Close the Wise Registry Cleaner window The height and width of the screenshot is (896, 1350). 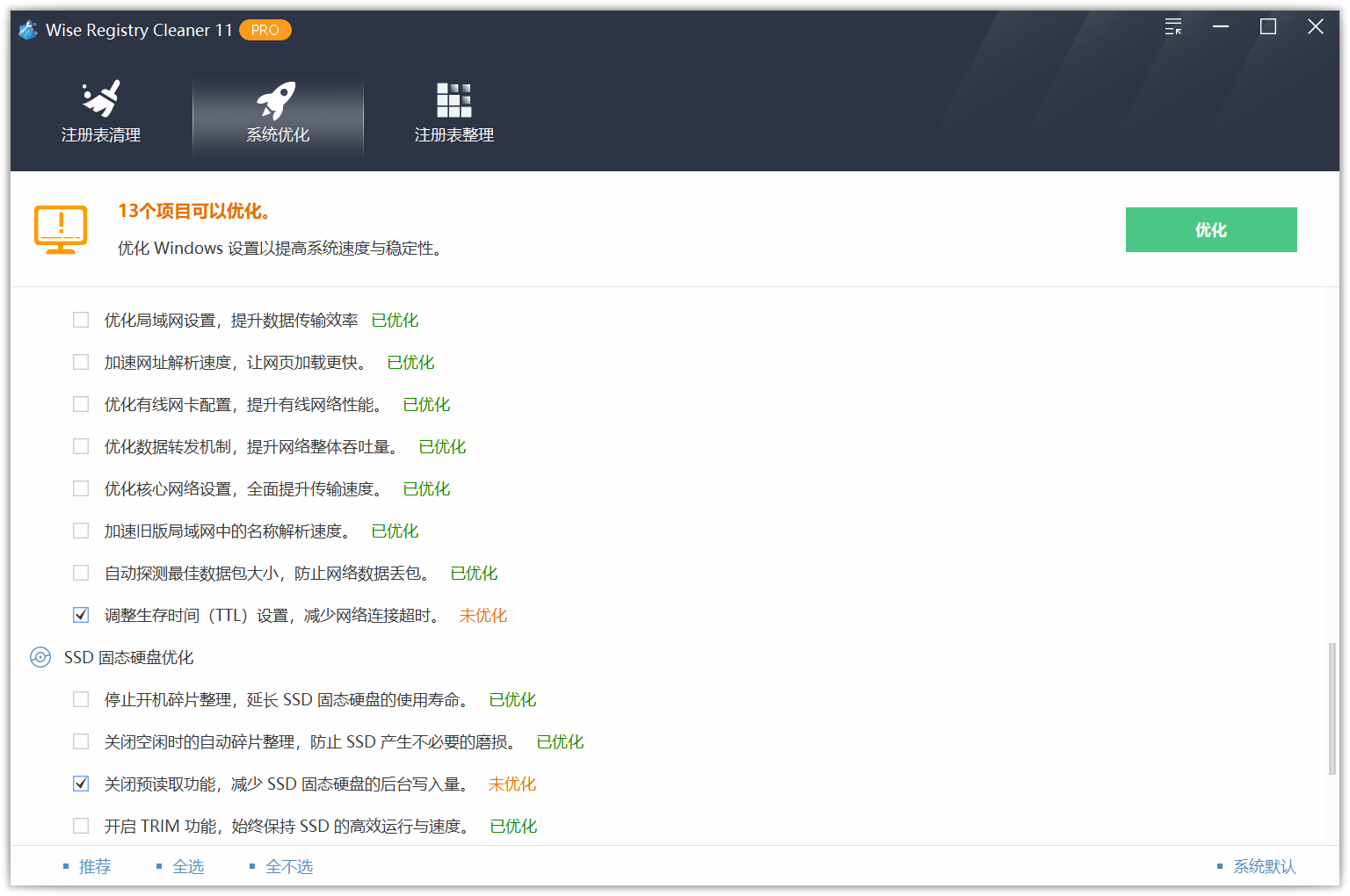tap(1316, 27)
